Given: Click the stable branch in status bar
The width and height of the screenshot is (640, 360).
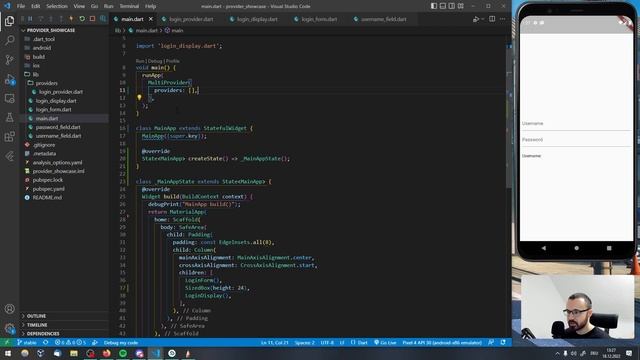Looking at the screenshot, I should point(27,342).
